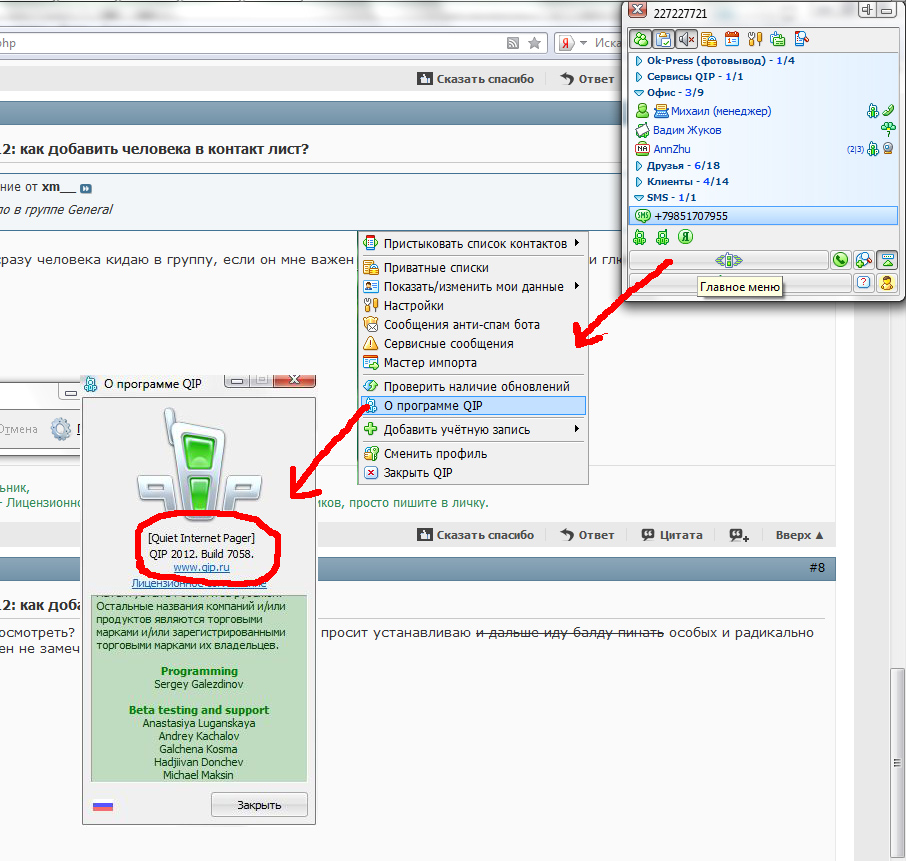Open the calendar icon in QIP toolbar
The image size is (906, 861).
pyautogui.click(x=732, y=39)
